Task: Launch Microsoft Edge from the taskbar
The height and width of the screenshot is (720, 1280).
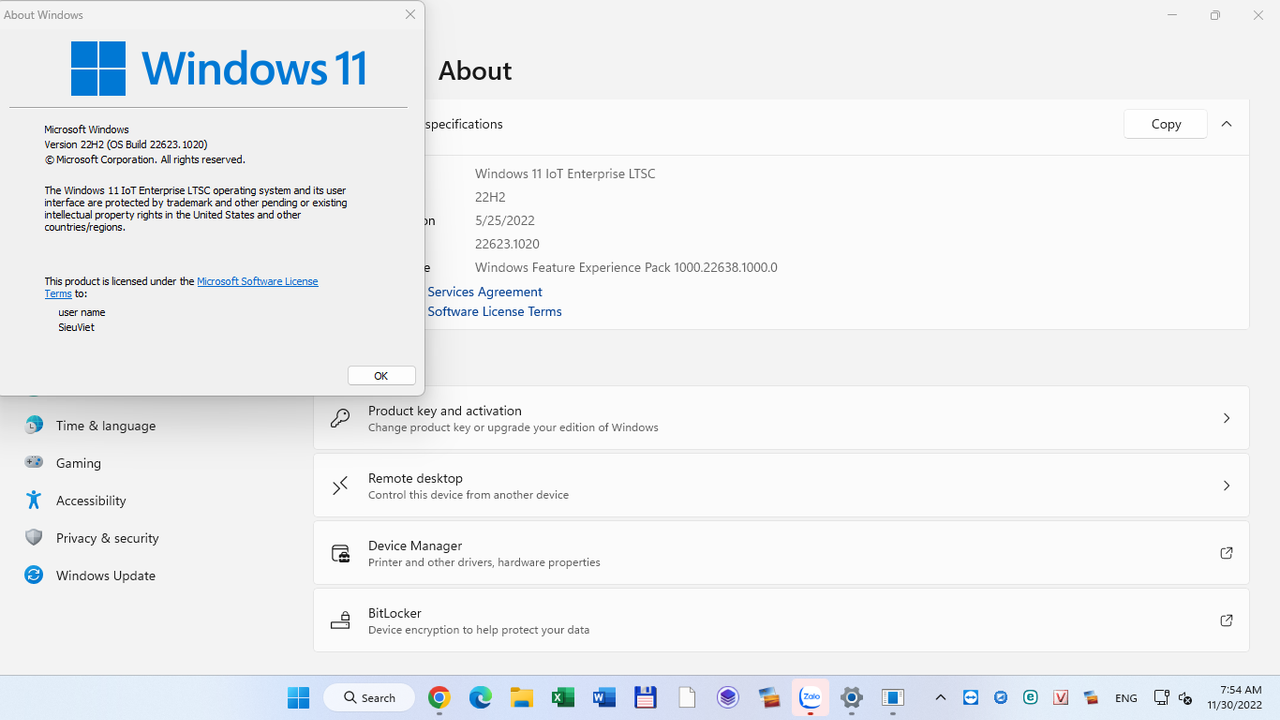Action: coord(480,697)
